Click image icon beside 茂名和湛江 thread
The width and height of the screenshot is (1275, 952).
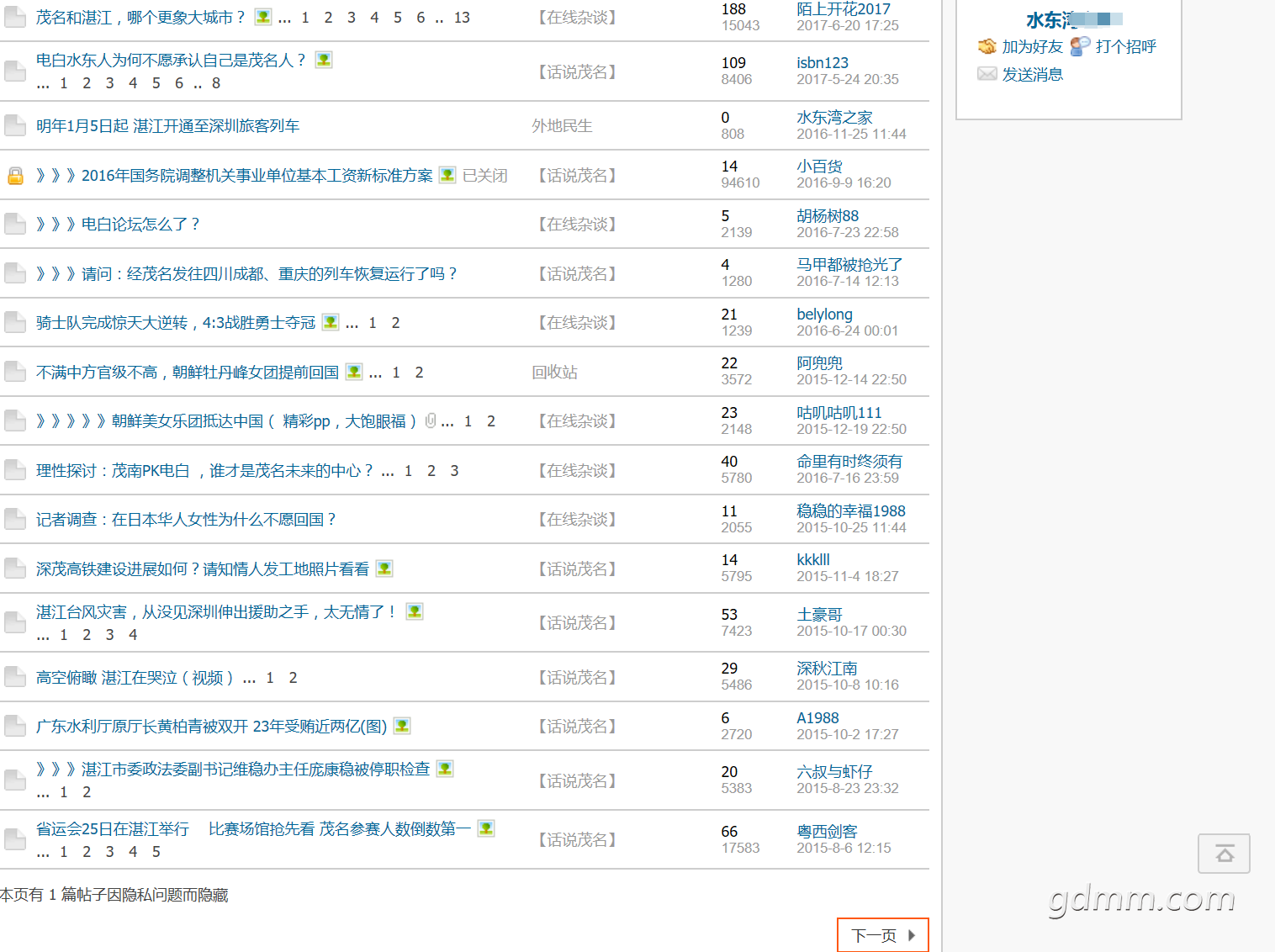(x=263, y=17)
